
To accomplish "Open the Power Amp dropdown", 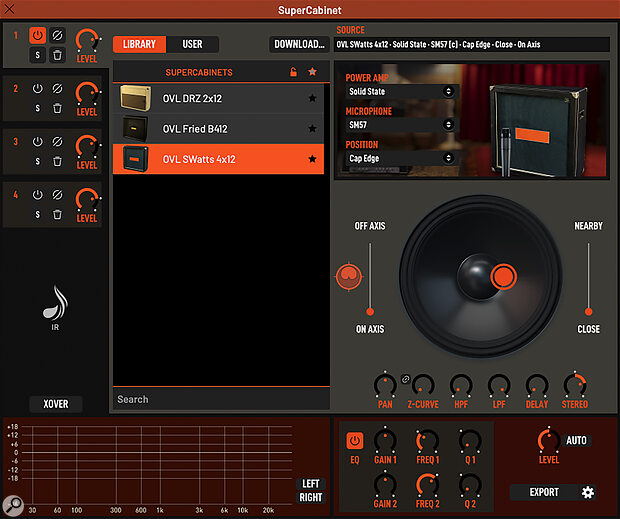I will [399, 91].
